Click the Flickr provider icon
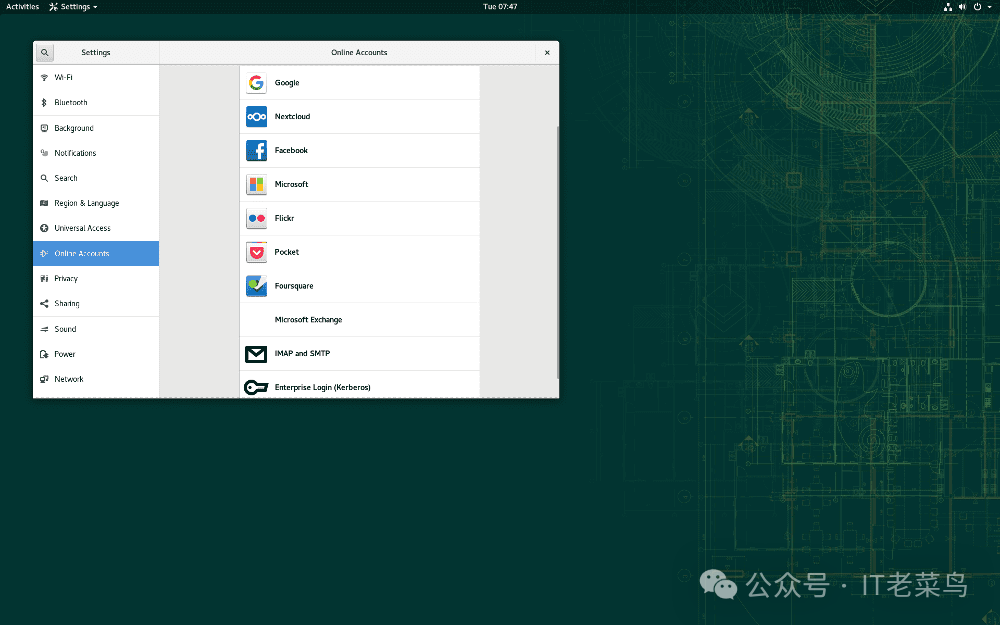Image resolution: width=1000 pixels, height=625 pixels. (256, 218)
